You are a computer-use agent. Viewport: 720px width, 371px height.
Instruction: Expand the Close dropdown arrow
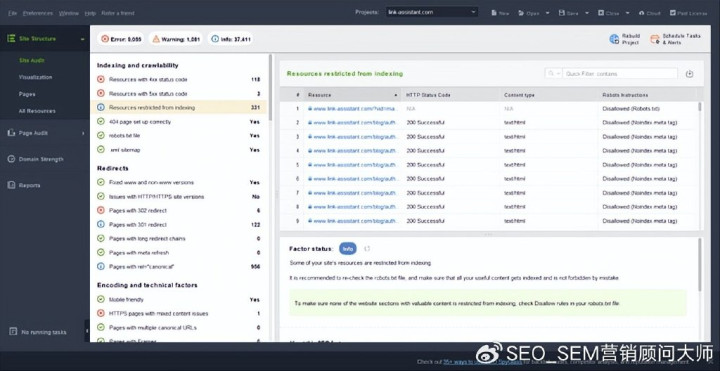coord(628,13)
